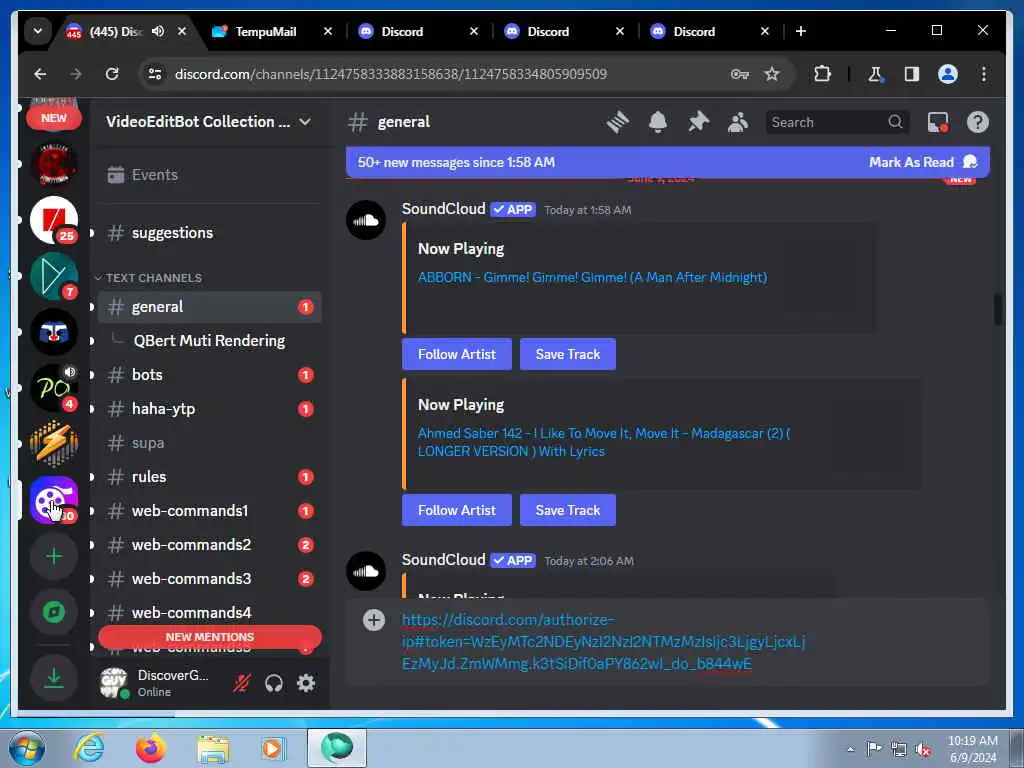
Task: Open user settings gear icon
Action: (x=306, y=683)
